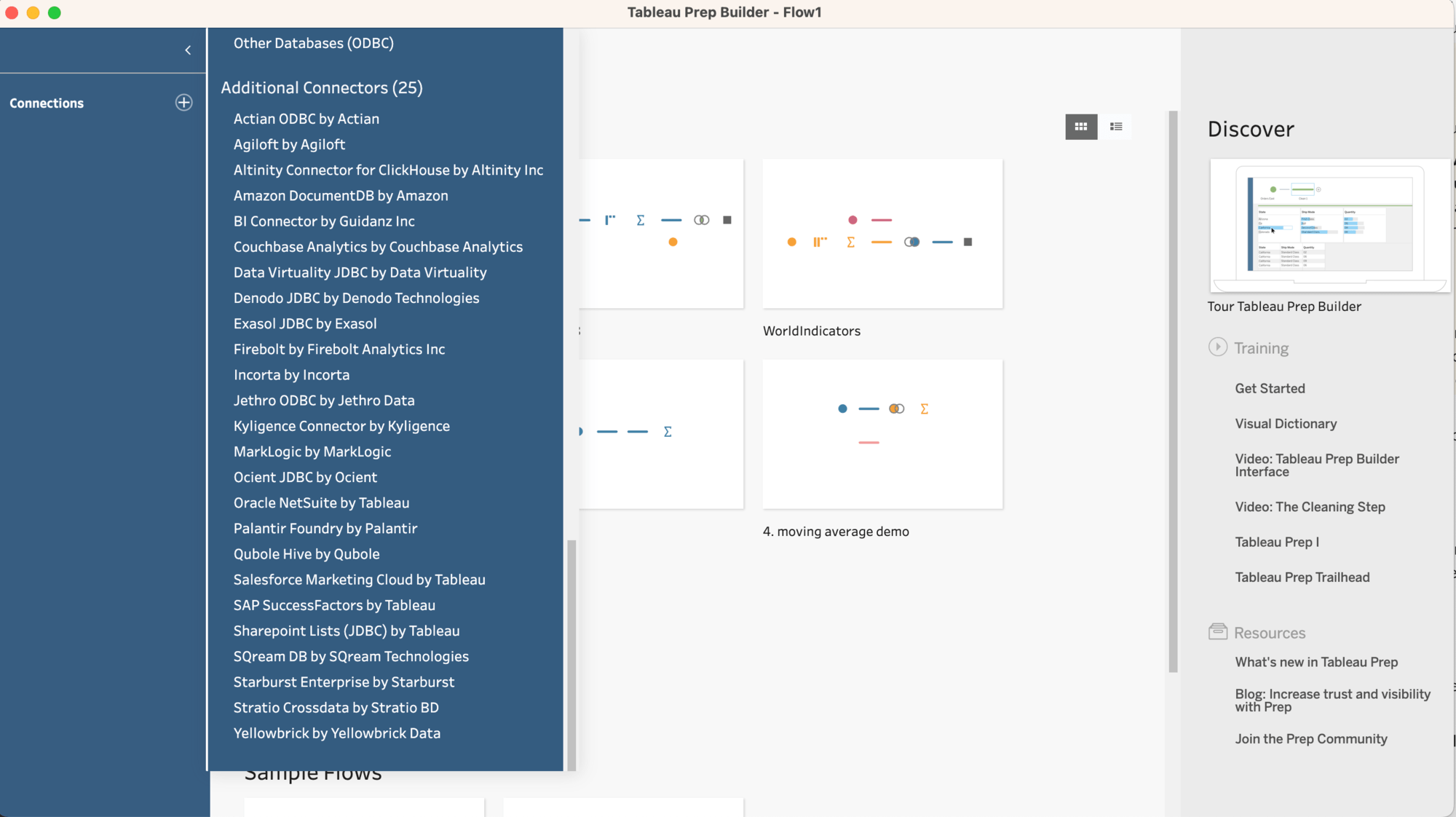The image size is (1456, 817).
Task: Open Video: Tableau Prep Builder Interface
Action: (1317, 465)
